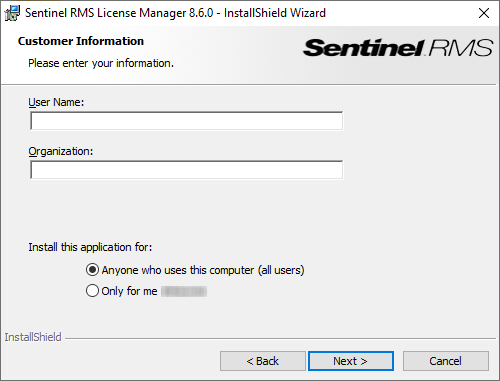Focus the Organization text box
The image size is (500, 381).
tap(186, 170)
